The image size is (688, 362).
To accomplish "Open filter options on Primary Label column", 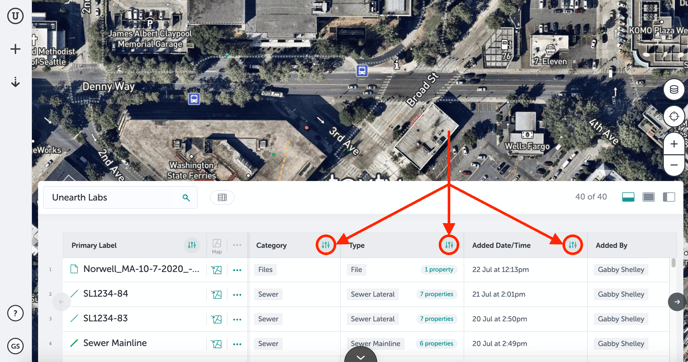I will click(x=192, y=245).
